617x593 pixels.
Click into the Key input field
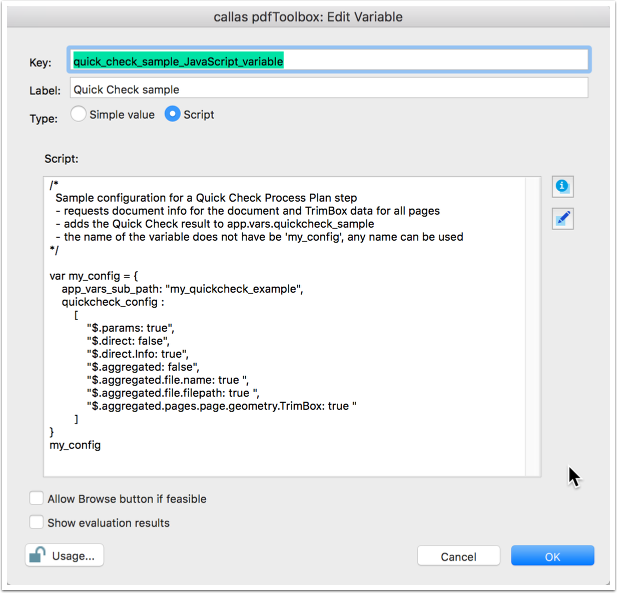click(x=329, y=61)
